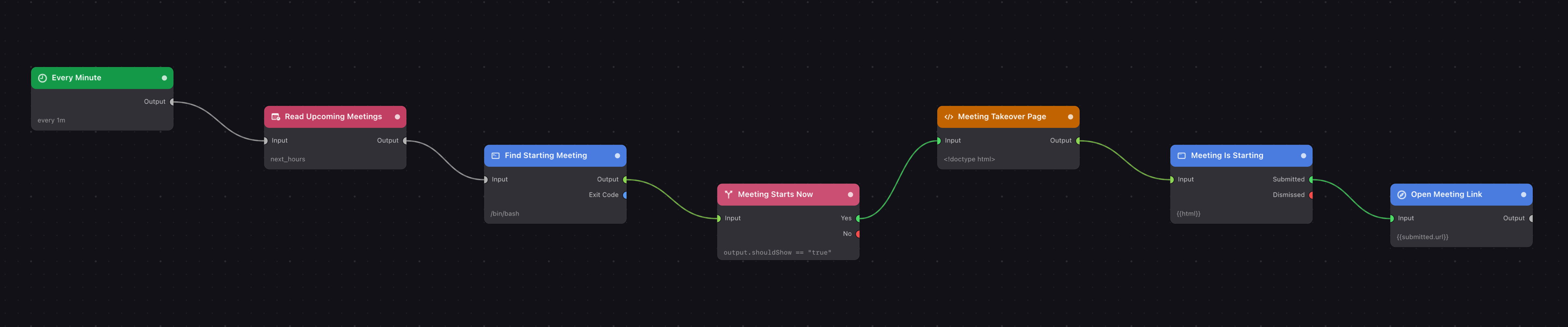Viewport: 1568px width, 327px height.
Task: Click the output.shouldShow condition text
Action: [777, 253]
